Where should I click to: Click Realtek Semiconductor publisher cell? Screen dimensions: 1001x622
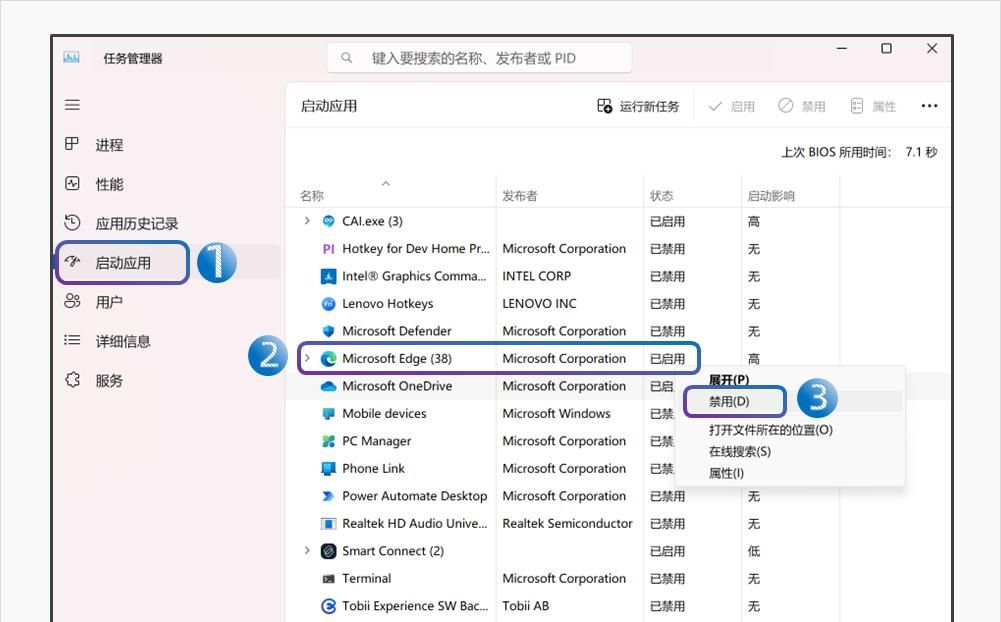(568, 523)
